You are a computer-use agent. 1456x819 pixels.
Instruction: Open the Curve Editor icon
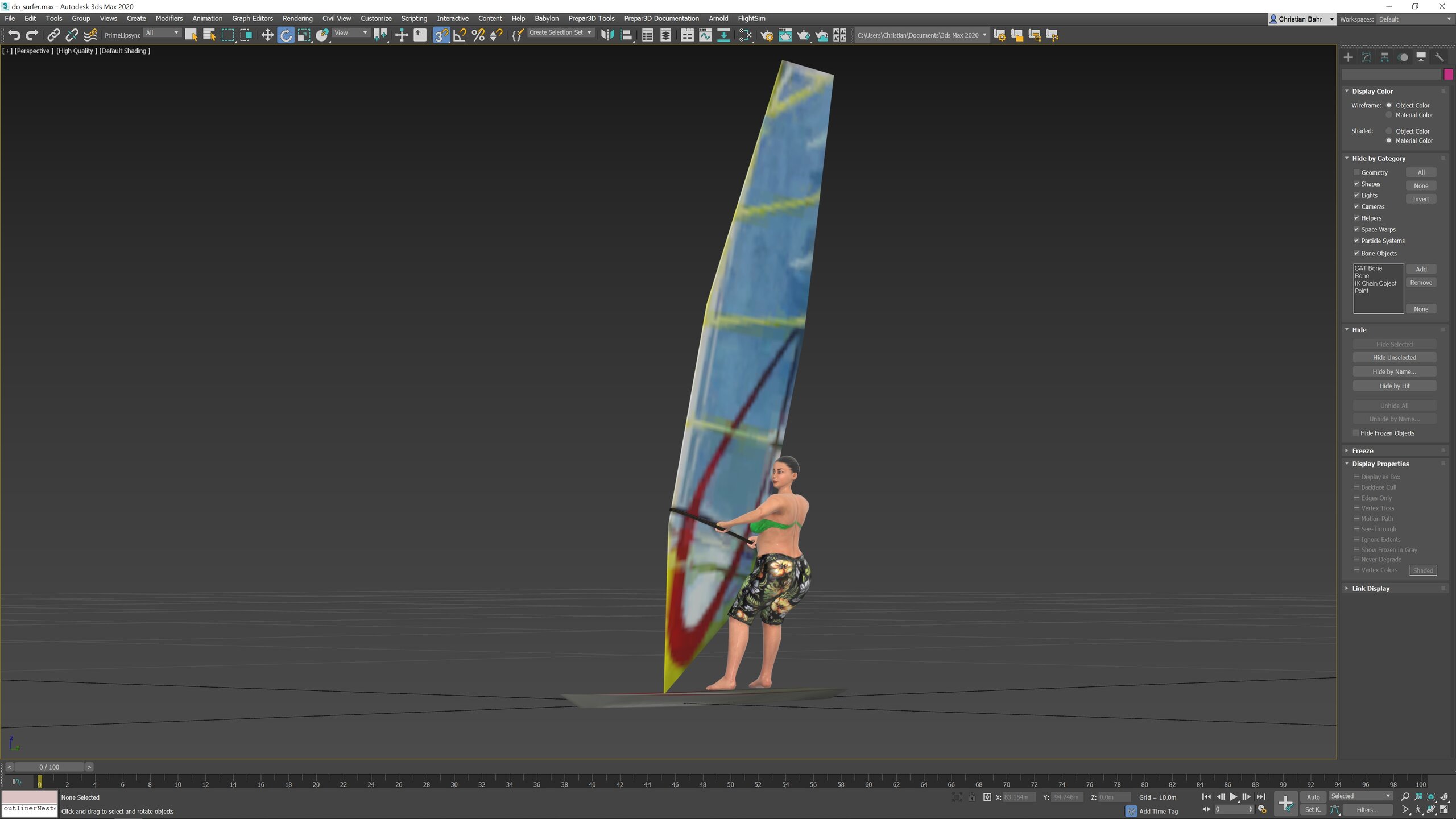(705, 35)
